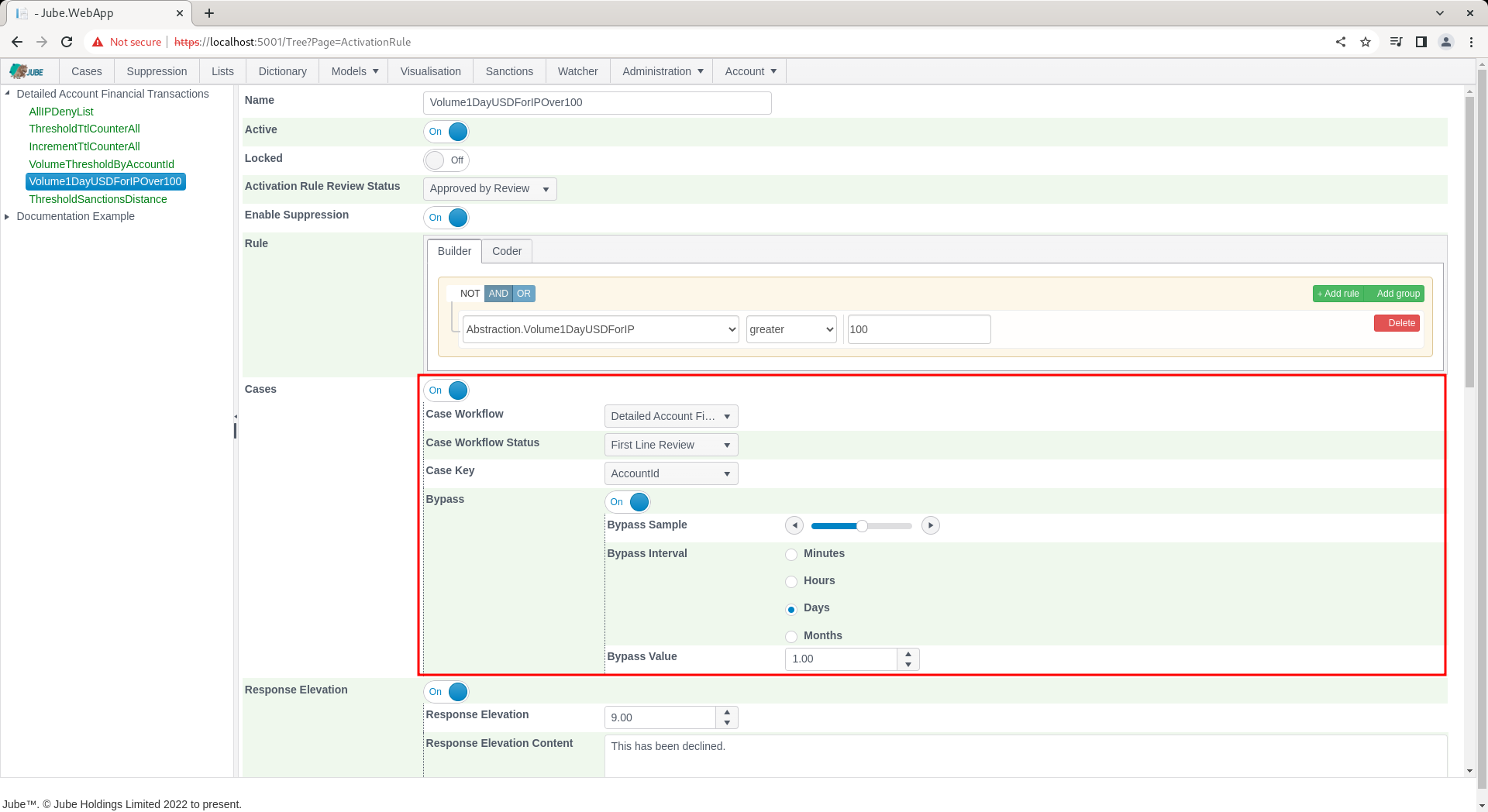Screen dimensions: 1488x812
Task: Open the Sanctions menu item
Action: point(509,71)
